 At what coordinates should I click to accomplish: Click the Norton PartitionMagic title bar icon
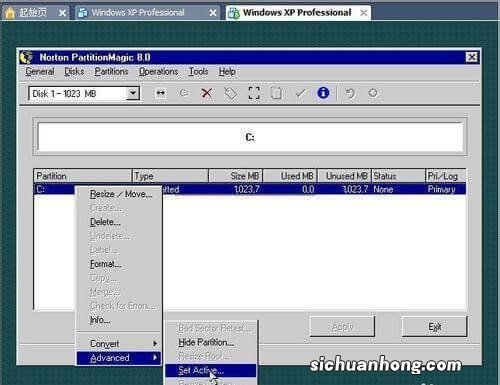[26, 57]
